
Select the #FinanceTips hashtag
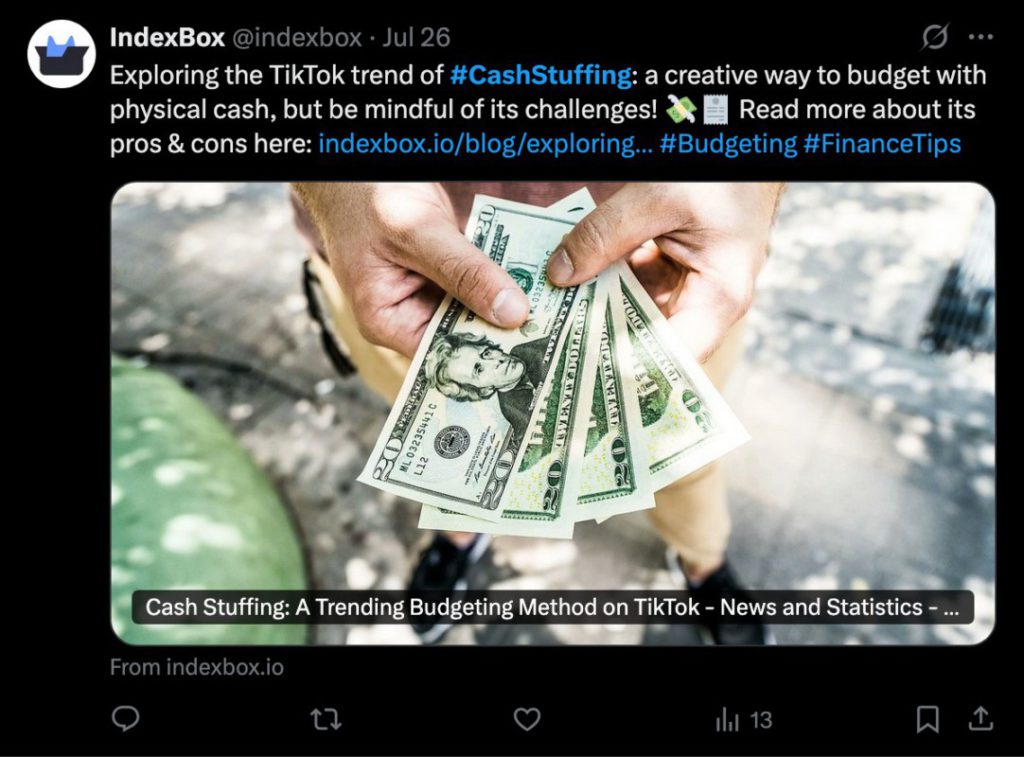[x=882, y=143]
